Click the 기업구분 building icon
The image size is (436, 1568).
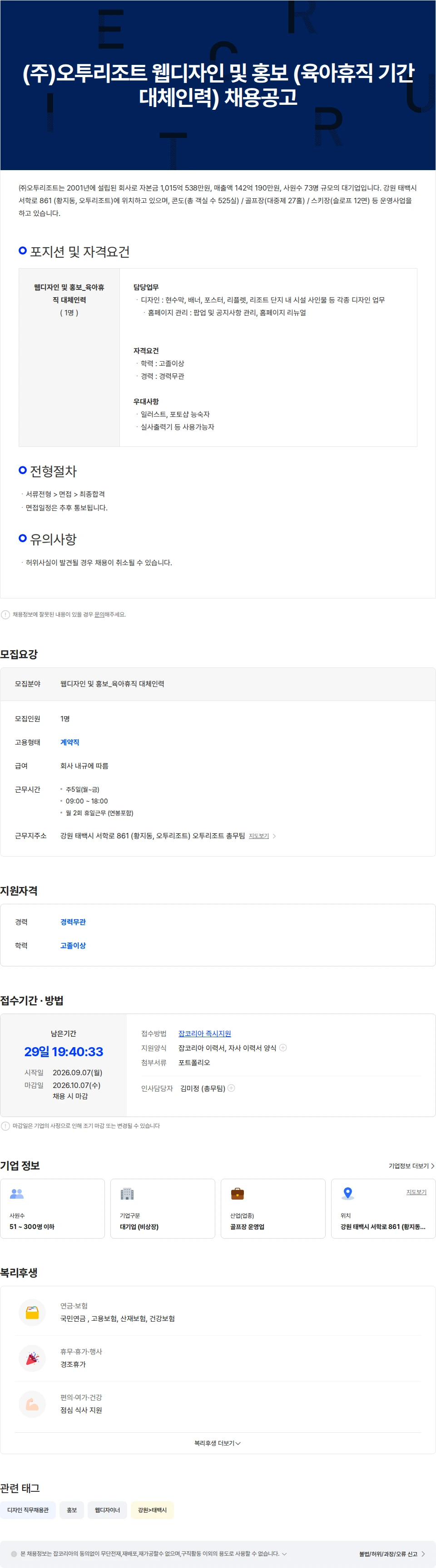(x=127, y=1194)
